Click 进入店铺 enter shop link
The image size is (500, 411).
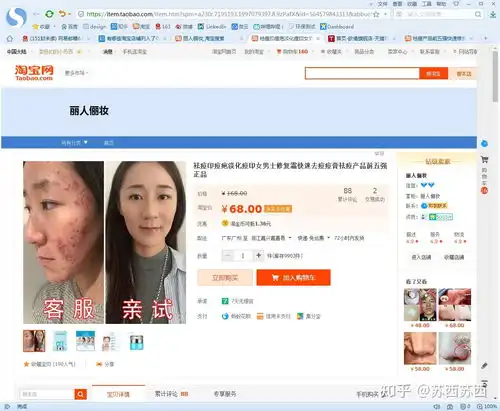pos(421,257)
